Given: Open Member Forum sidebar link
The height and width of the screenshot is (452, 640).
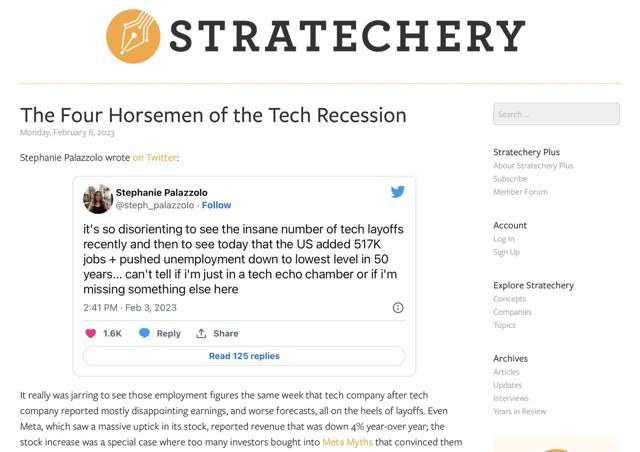Looking at the screenshot, I should [x=520, y=192].
